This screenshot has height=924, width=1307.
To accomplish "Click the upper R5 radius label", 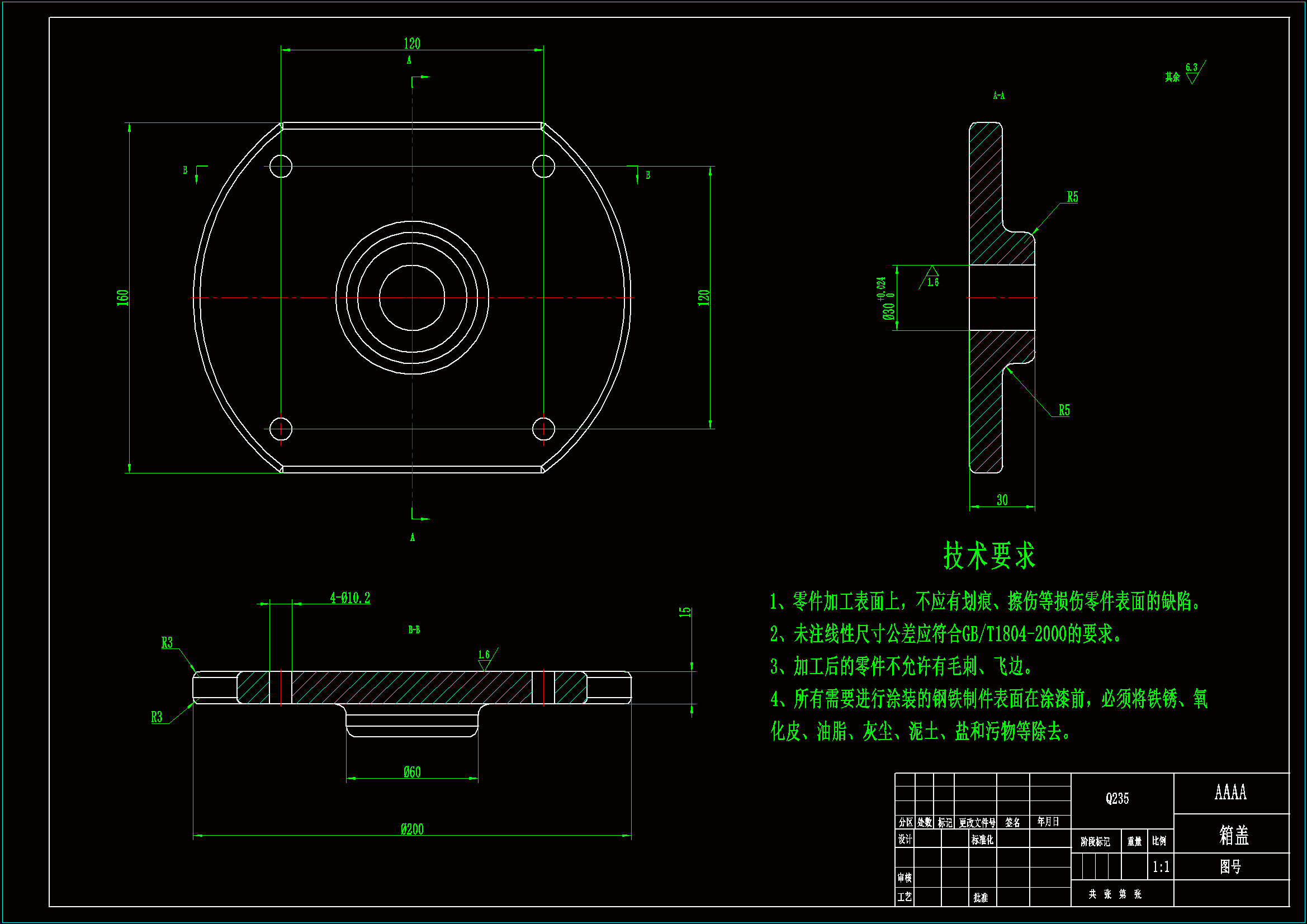I will coord(1072,197).
